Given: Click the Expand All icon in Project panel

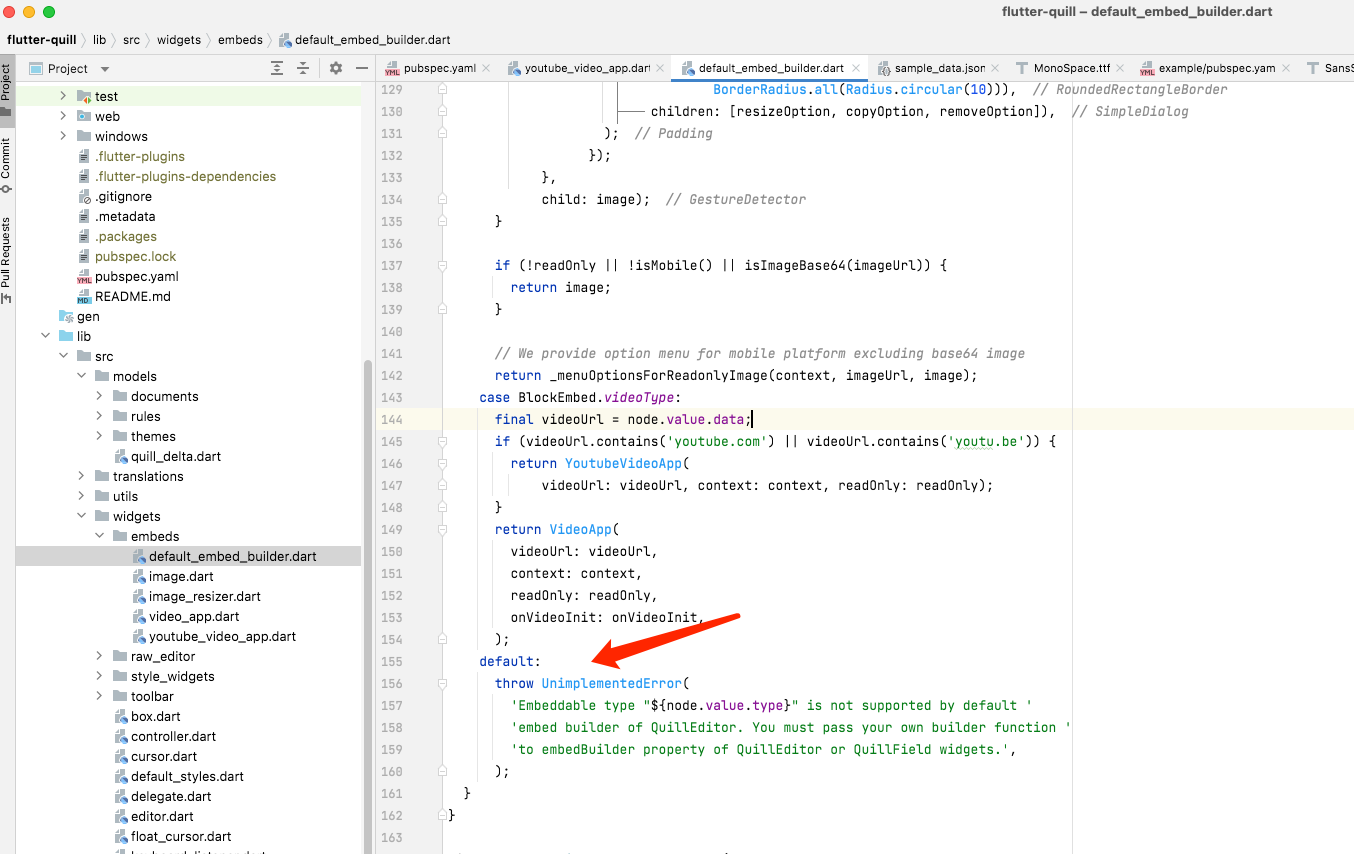Looking at the screenshot, I should [x=277, y=68].
